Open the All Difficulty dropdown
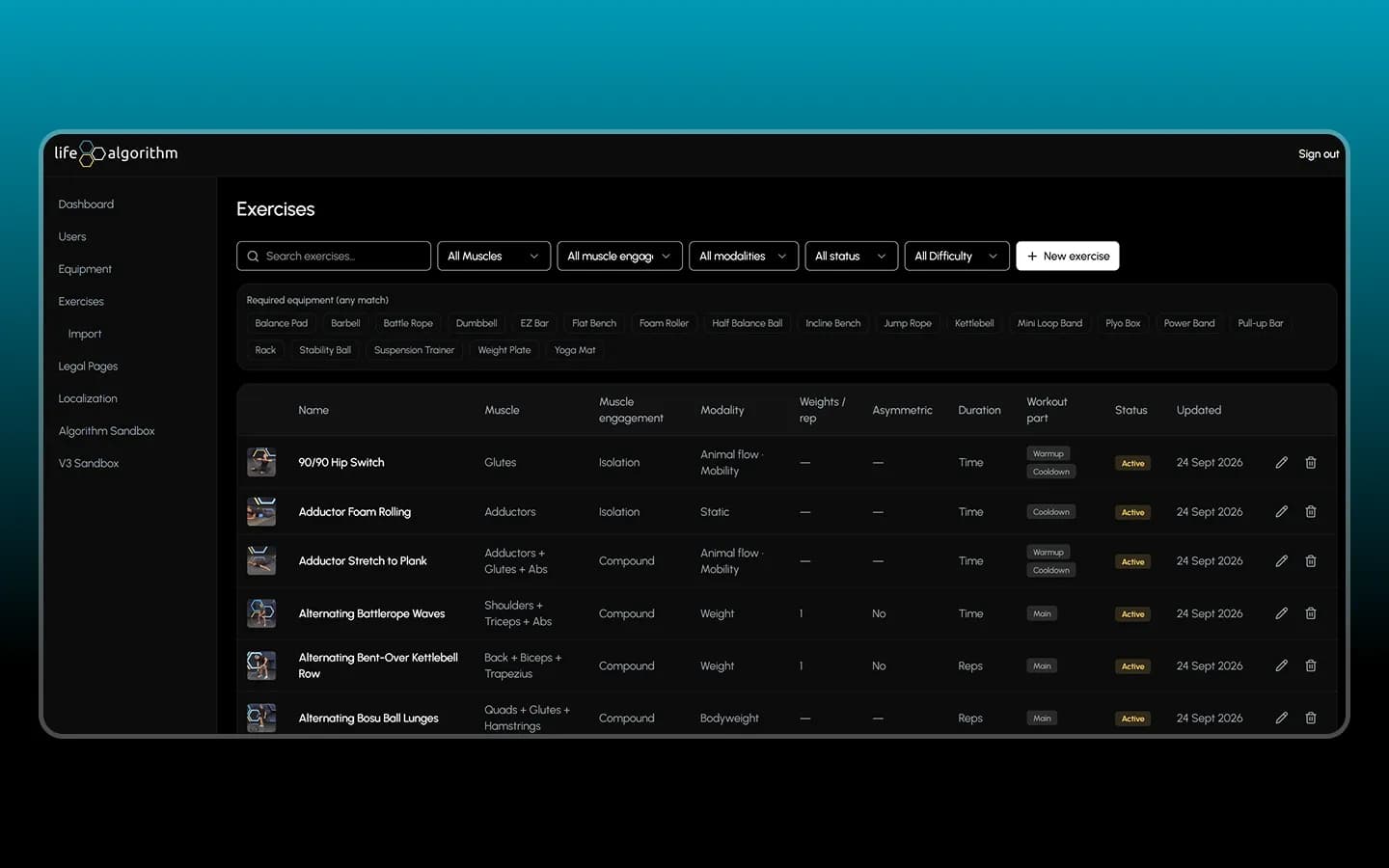The width and height of the screenshot is (1389, 868). click(x=957, y=256)
